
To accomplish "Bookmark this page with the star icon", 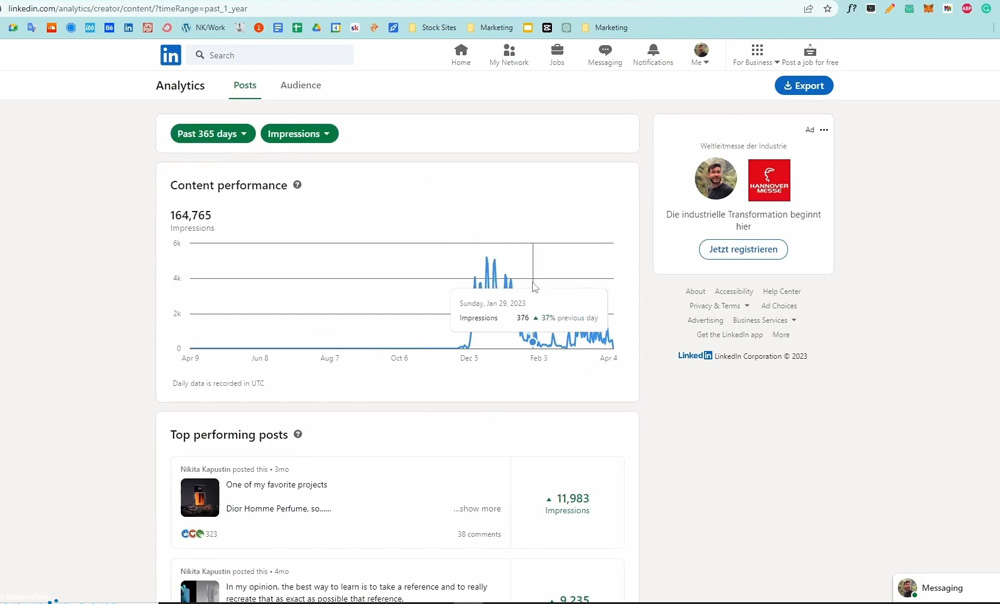I will pos(827,8).
